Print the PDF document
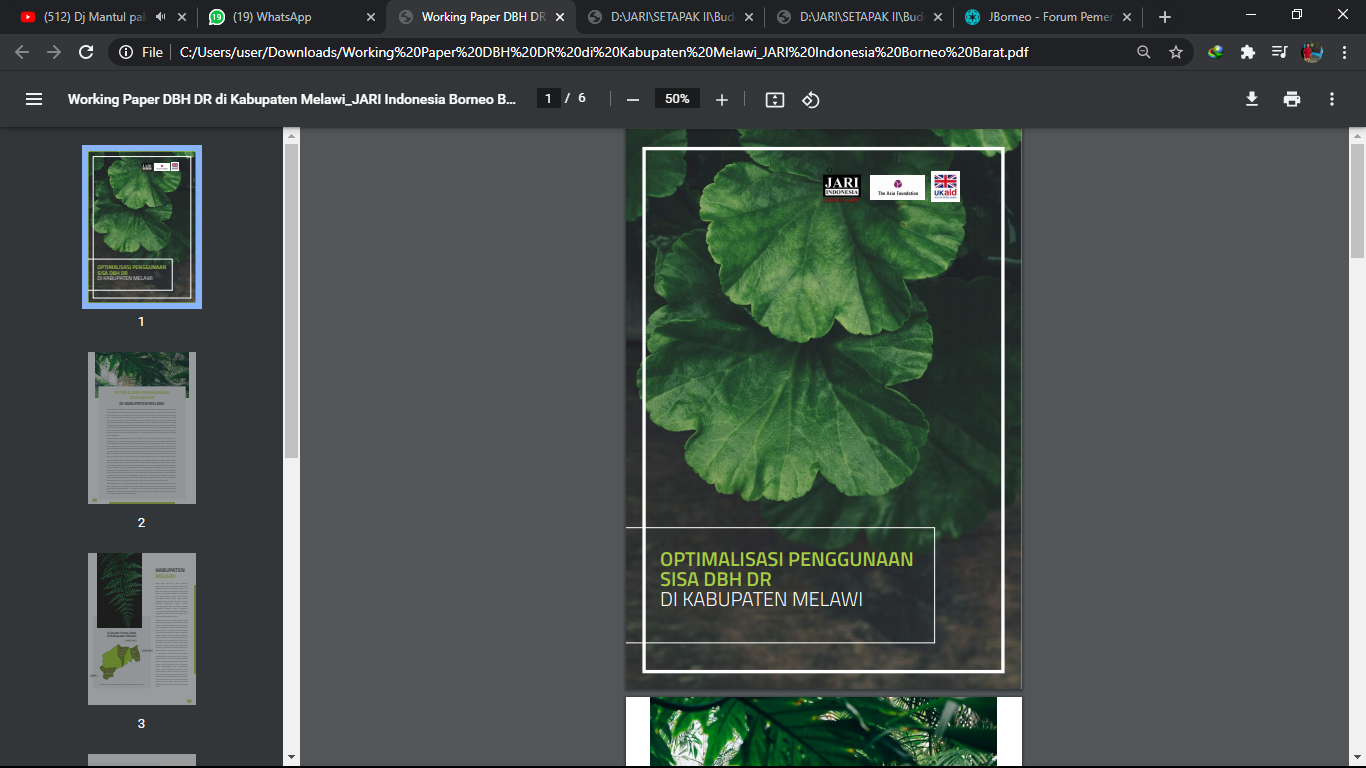This screenshot has height=768, width=1366. pos(1292,99)
